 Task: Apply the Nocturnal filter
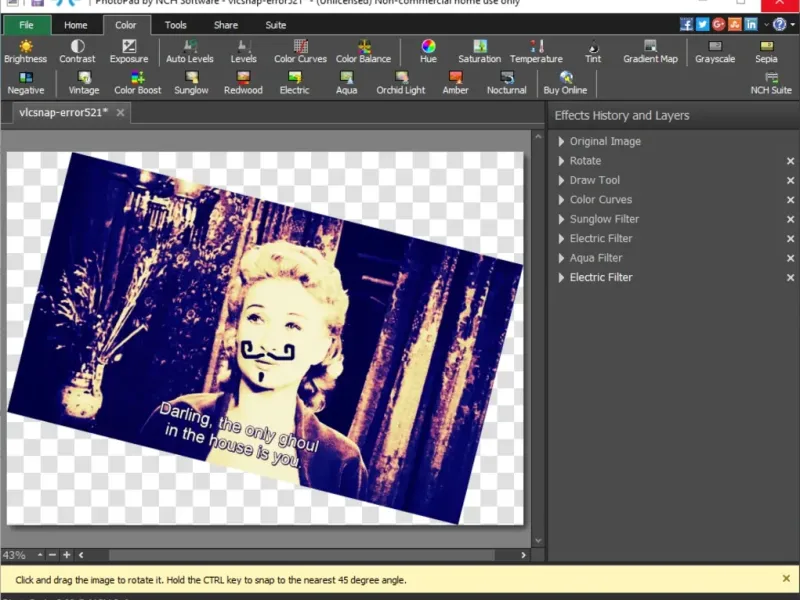coord(507,84)
